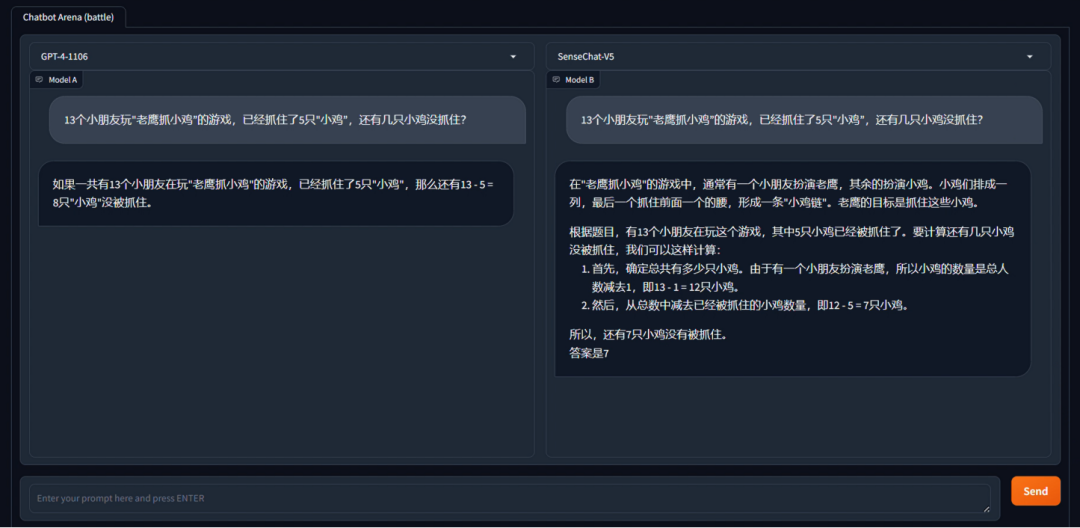Click Model A user question bubble
Viewport: 1080px width, 528px height.
(287, 120)
